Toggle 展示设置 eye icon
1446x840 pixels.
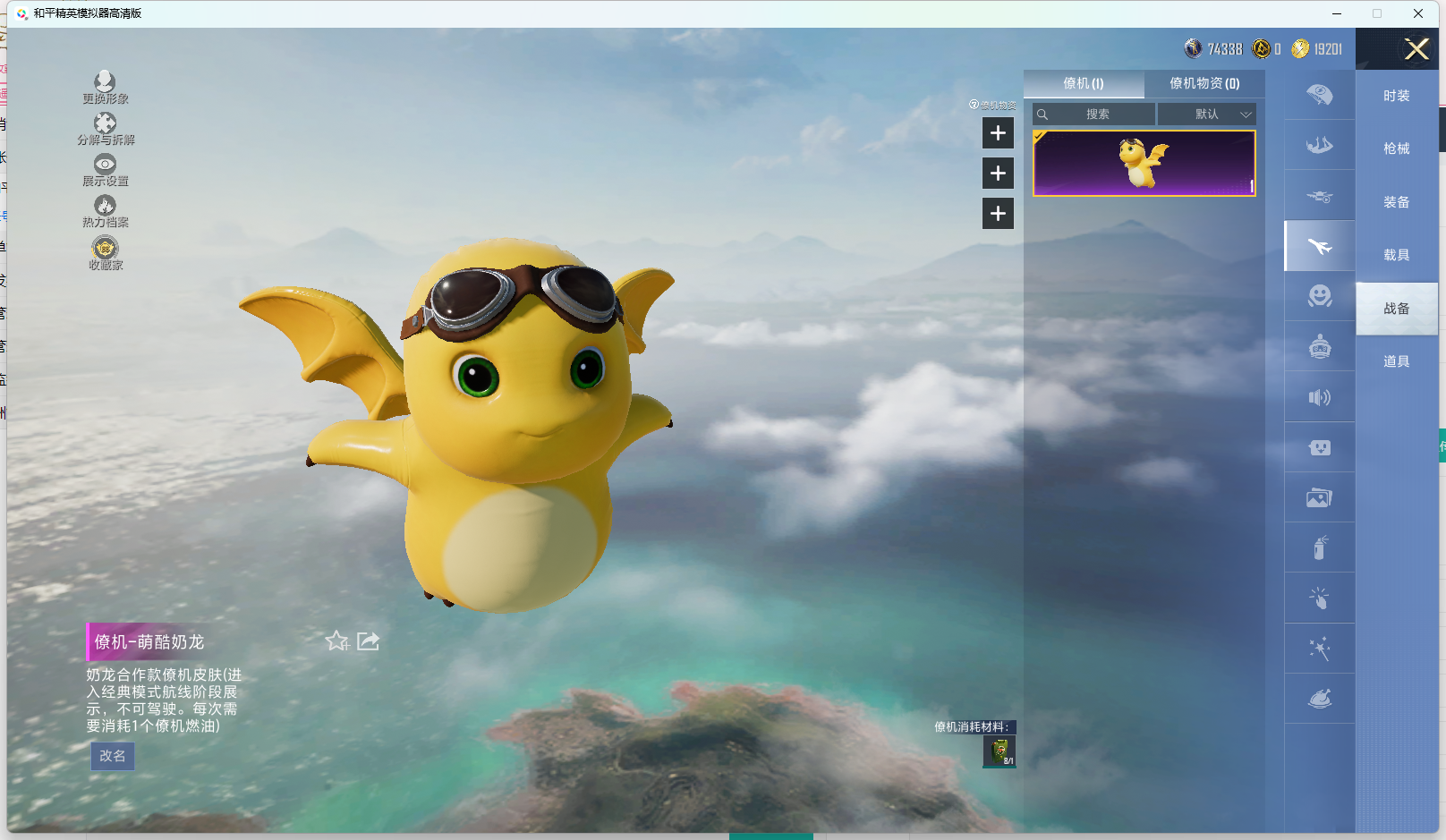coord(105,165)
